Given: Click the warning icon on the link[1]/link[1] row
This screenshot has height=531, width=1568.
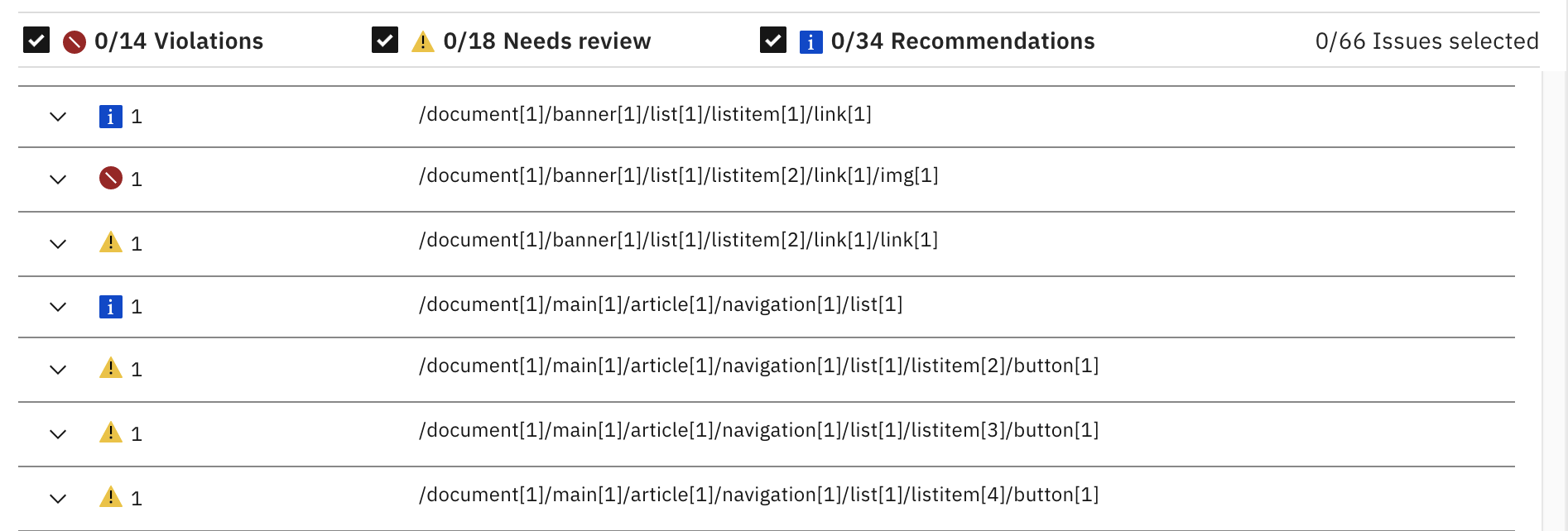Looking at the screenshot, I should (111, 243).
